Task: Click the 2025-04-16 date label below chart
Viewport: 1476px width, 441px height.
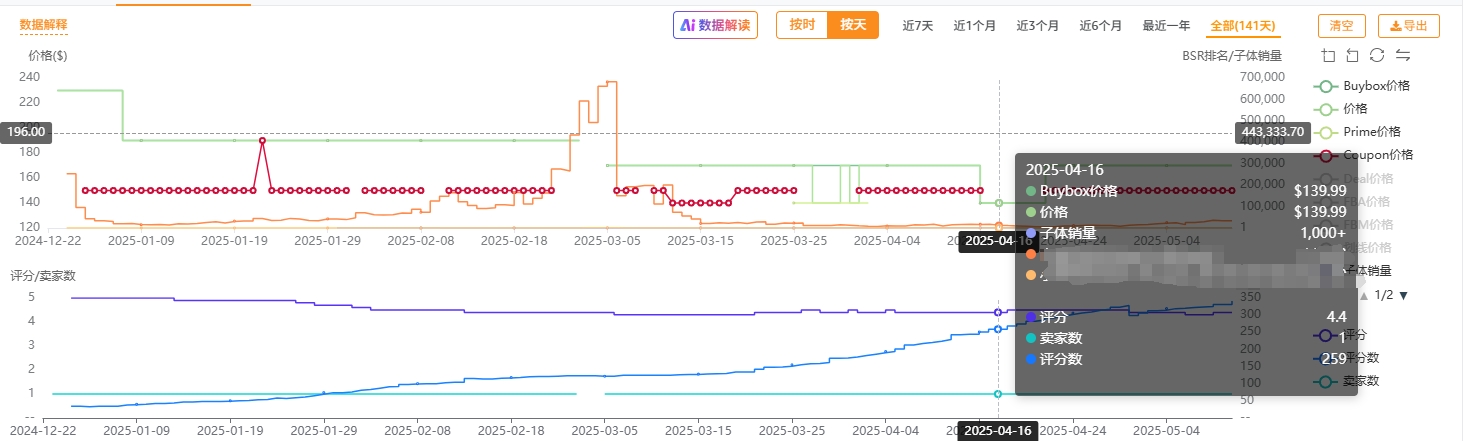Action: (x=998, y=431)
